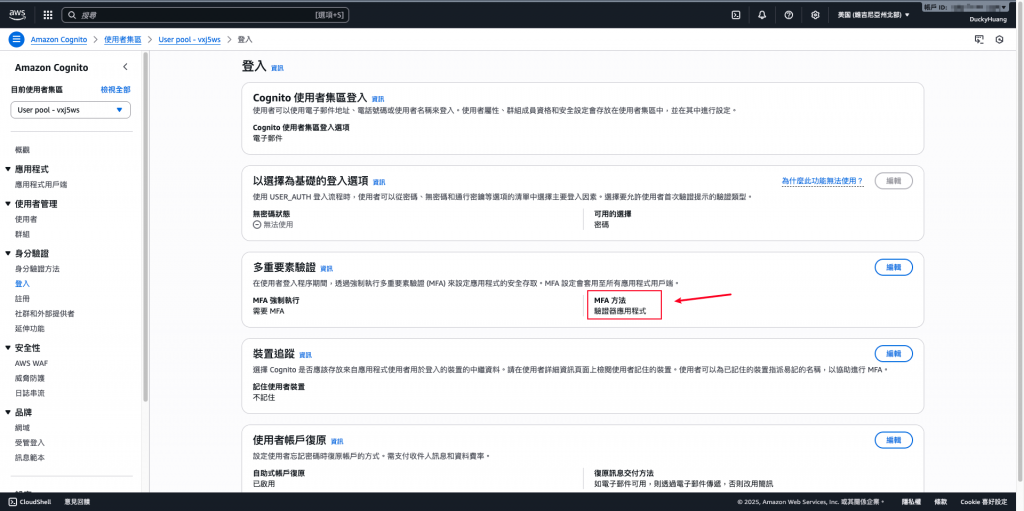
Task: Click the 驗證器應用程式 MFA method value
Action: 620,311
